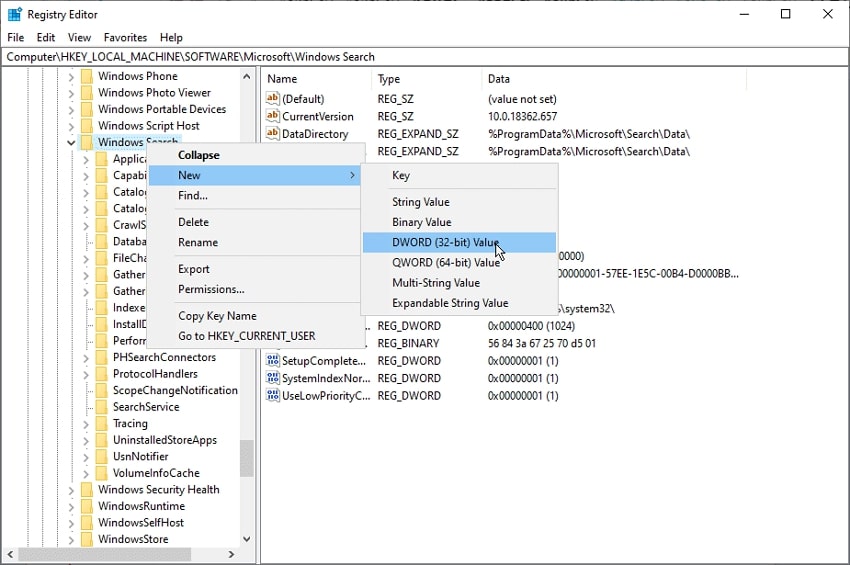
Task: Click the SetupComplete DWORD value icon
Action: pyautogui.click(x=273, y=361)
